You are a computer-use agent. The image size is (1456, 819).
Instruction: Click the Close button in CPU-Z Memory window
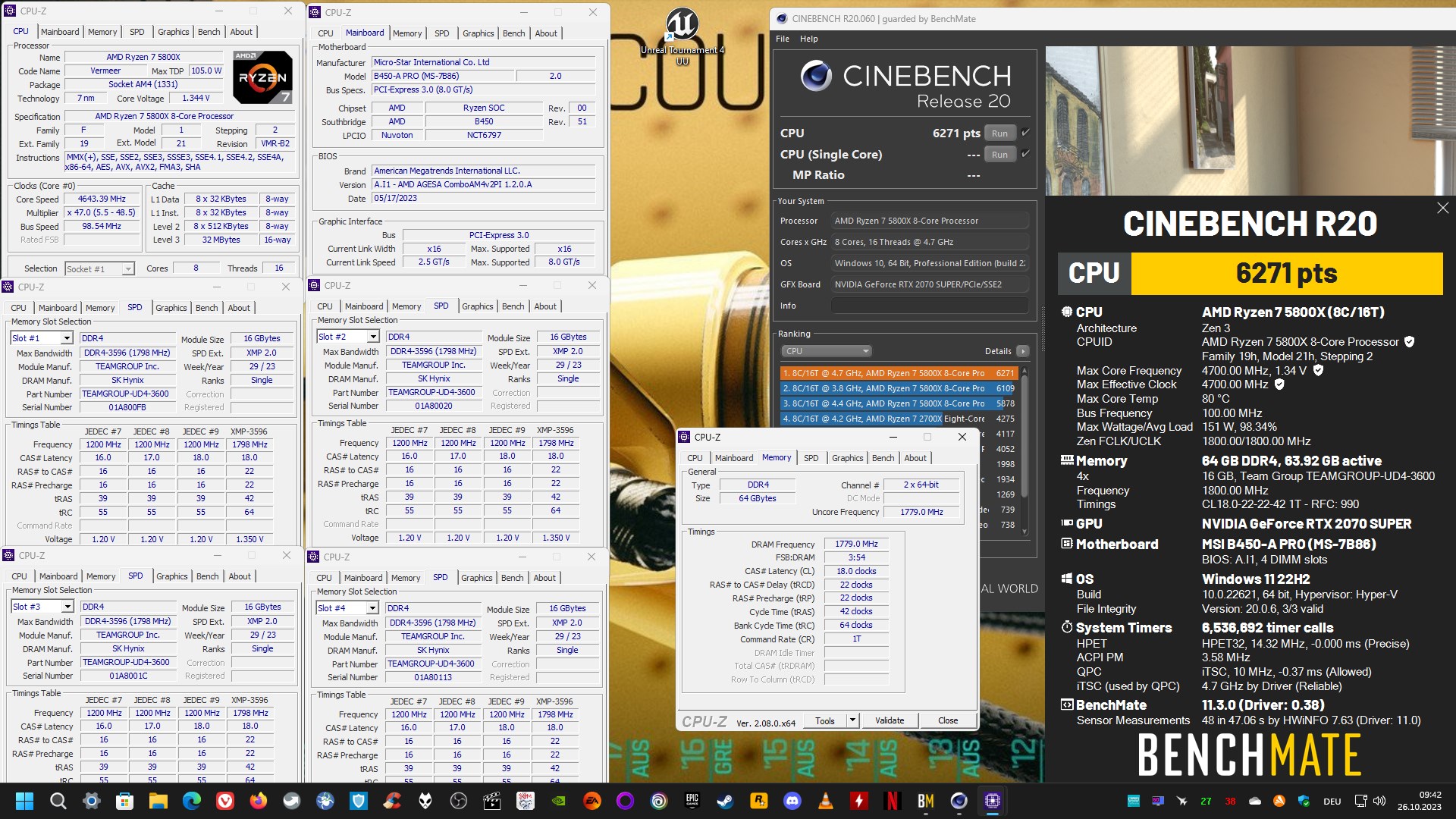pyautogui.click(x=948, y=720)
